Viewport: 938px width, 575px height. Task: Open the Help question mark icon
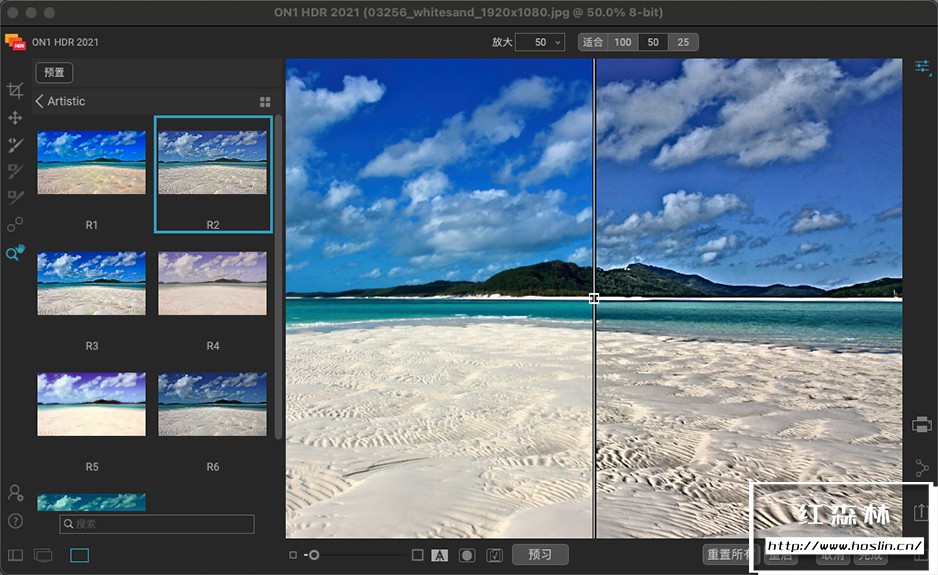pyautogui.click(x=15, y=521)
